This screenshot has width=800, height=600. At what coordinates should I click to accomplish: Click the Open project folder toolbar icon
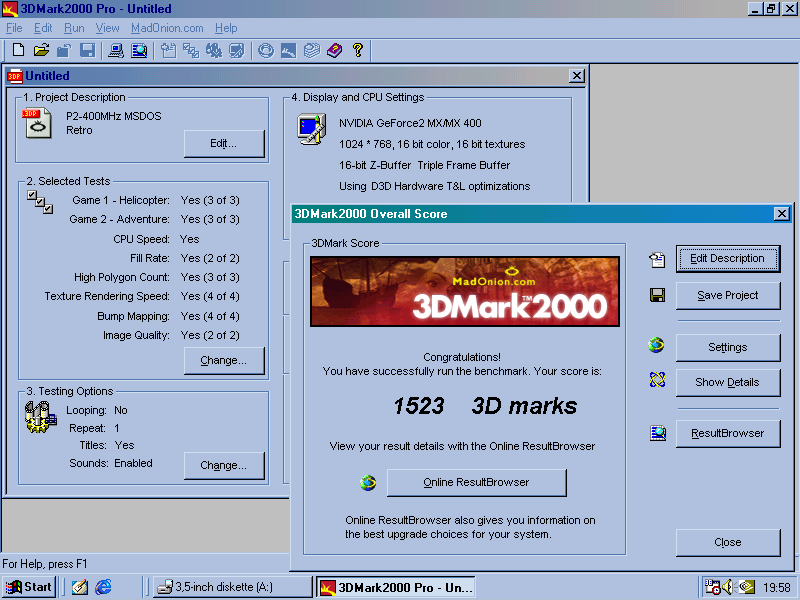[x=41, y=50]
